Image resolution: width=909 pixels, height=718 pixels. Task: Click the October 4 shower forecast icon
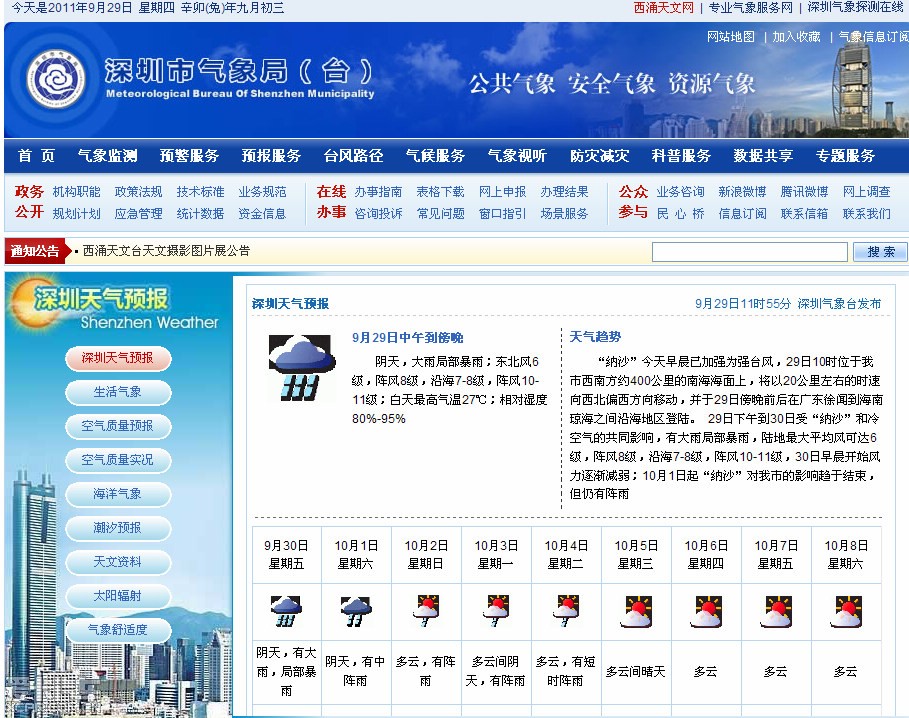click(566, 611)
